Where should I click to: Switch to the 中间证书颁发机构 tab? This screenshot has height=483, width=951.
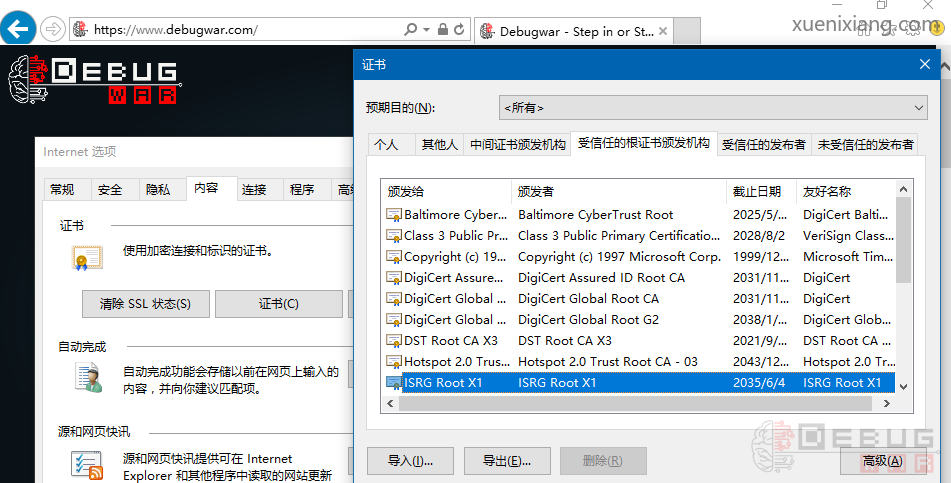(517, 144)
